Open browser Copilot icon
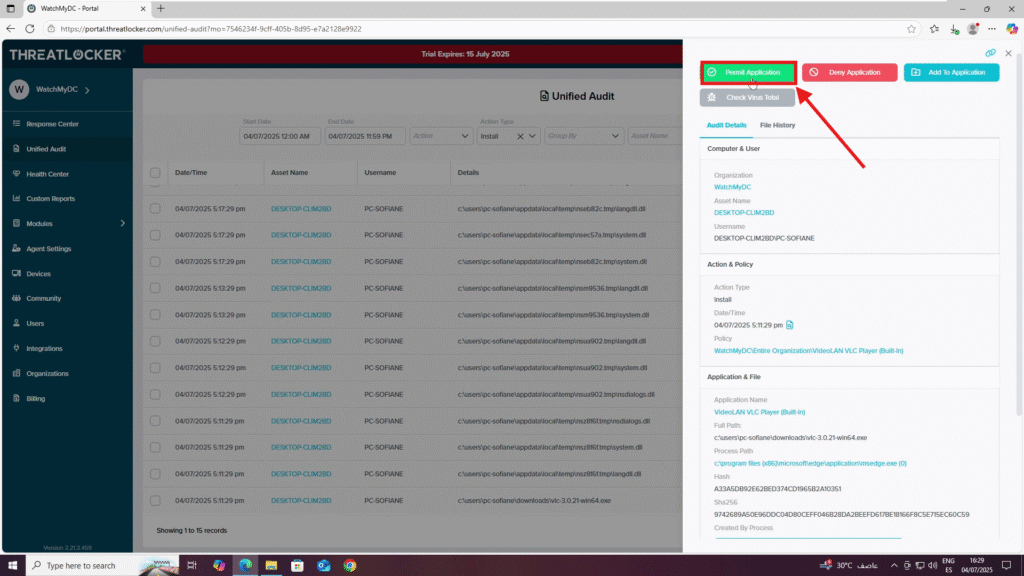This screenshot has height=576, width=1024. coord(1012,29)
